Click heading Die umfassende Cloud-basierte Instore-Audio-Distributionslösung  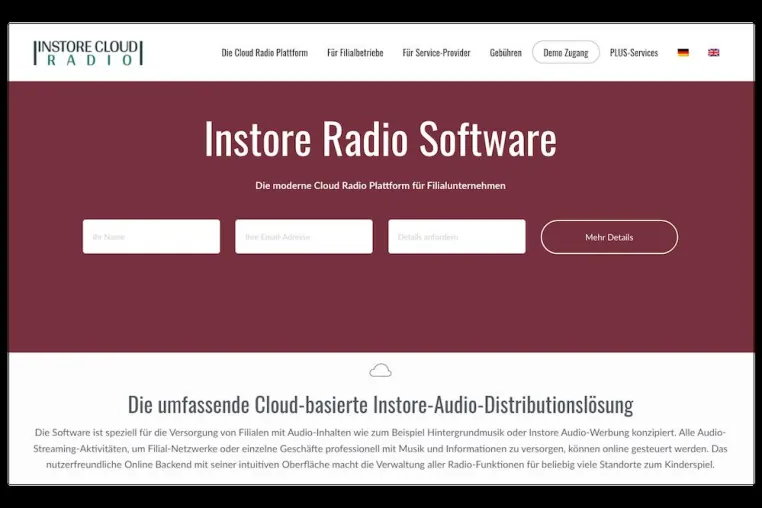click(x=380, y=404)
